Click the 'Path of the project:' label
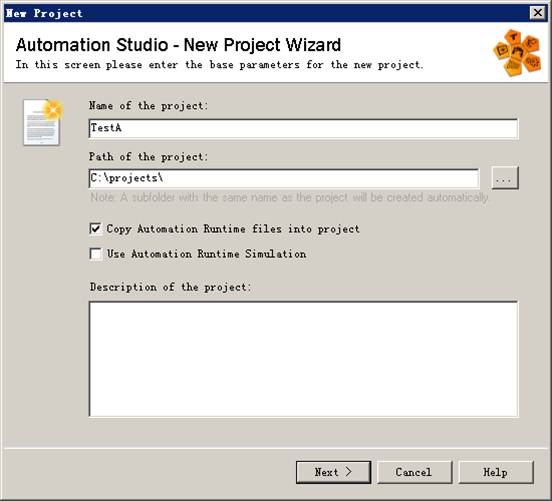Image resolution: width=552 pixels, height=501 pixels. tap(149, 156)
